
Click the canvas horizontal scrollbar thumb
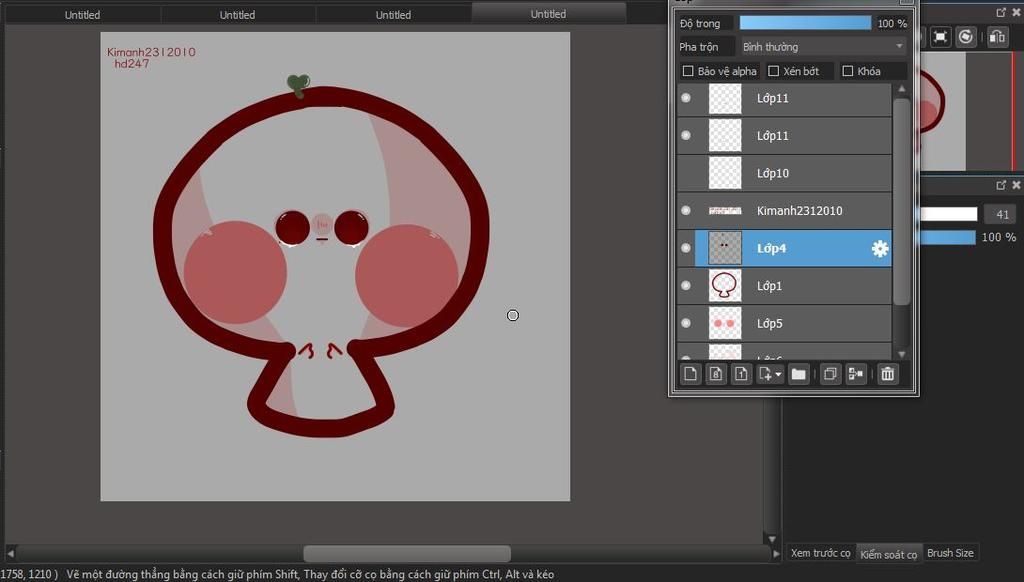point(407,553)
